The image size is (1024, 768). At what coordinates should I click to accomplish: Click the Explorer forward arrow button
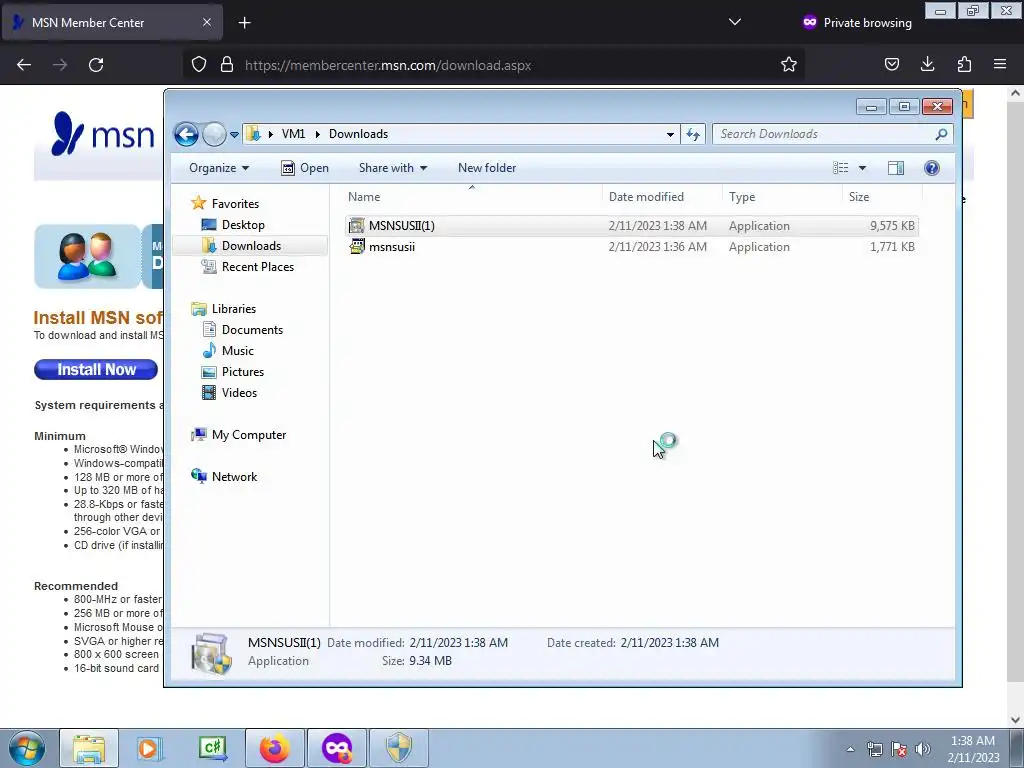click(x=214, y=135)
